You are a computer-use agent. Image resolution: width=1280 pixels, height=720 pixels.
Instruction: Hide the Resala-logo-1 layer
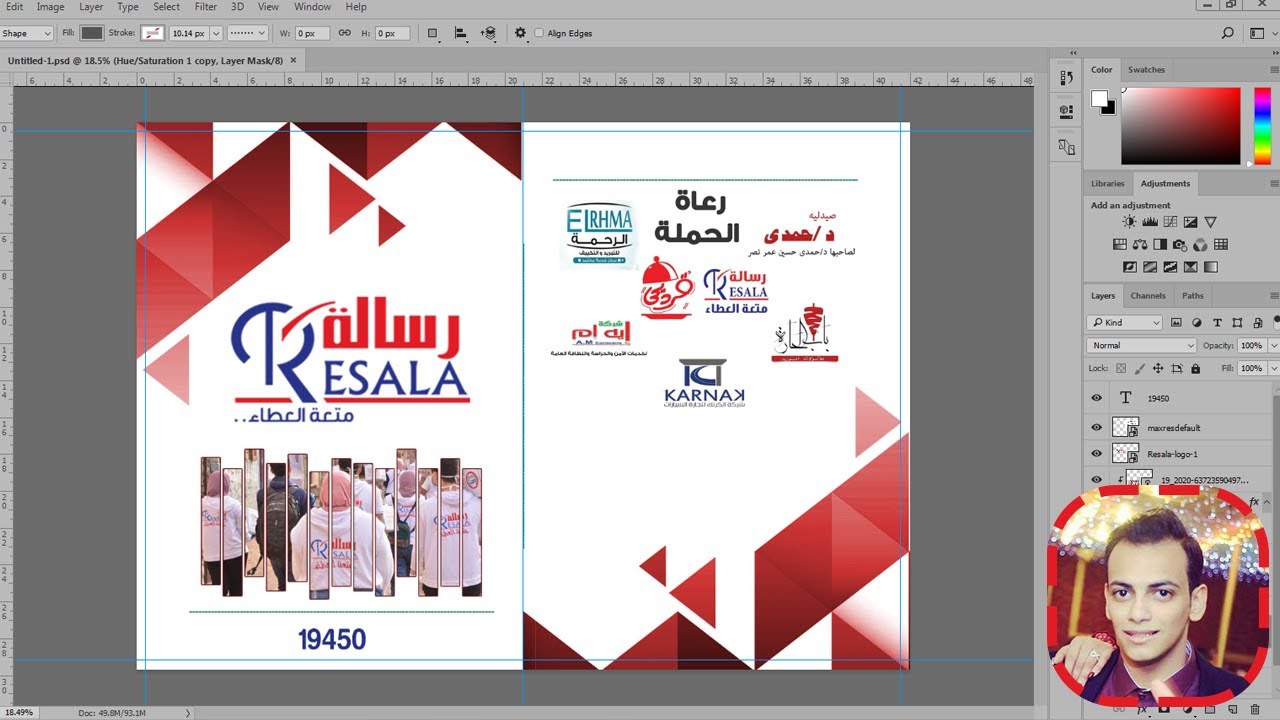pyautogui.click(x=1096, y=454)
